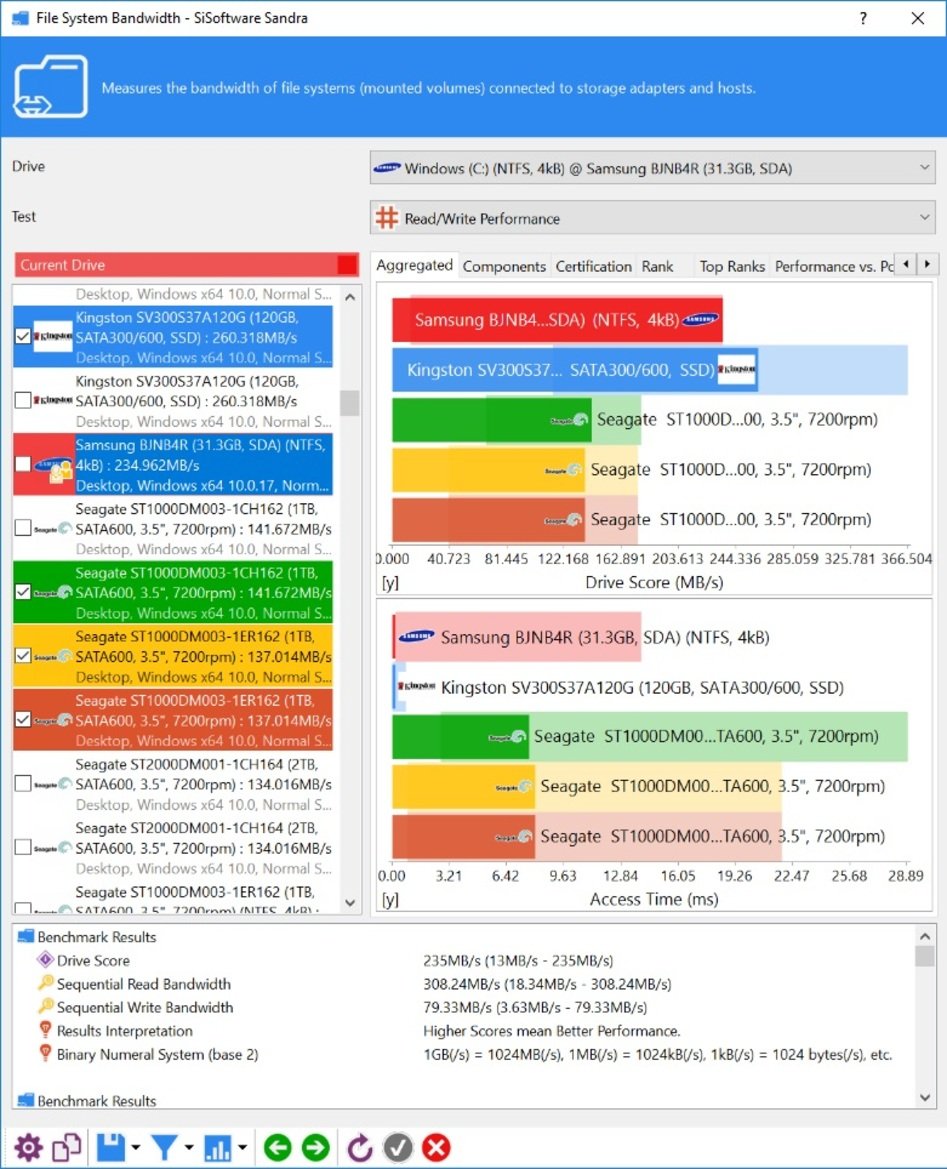Click the red Current Drive color swatch

347,265
